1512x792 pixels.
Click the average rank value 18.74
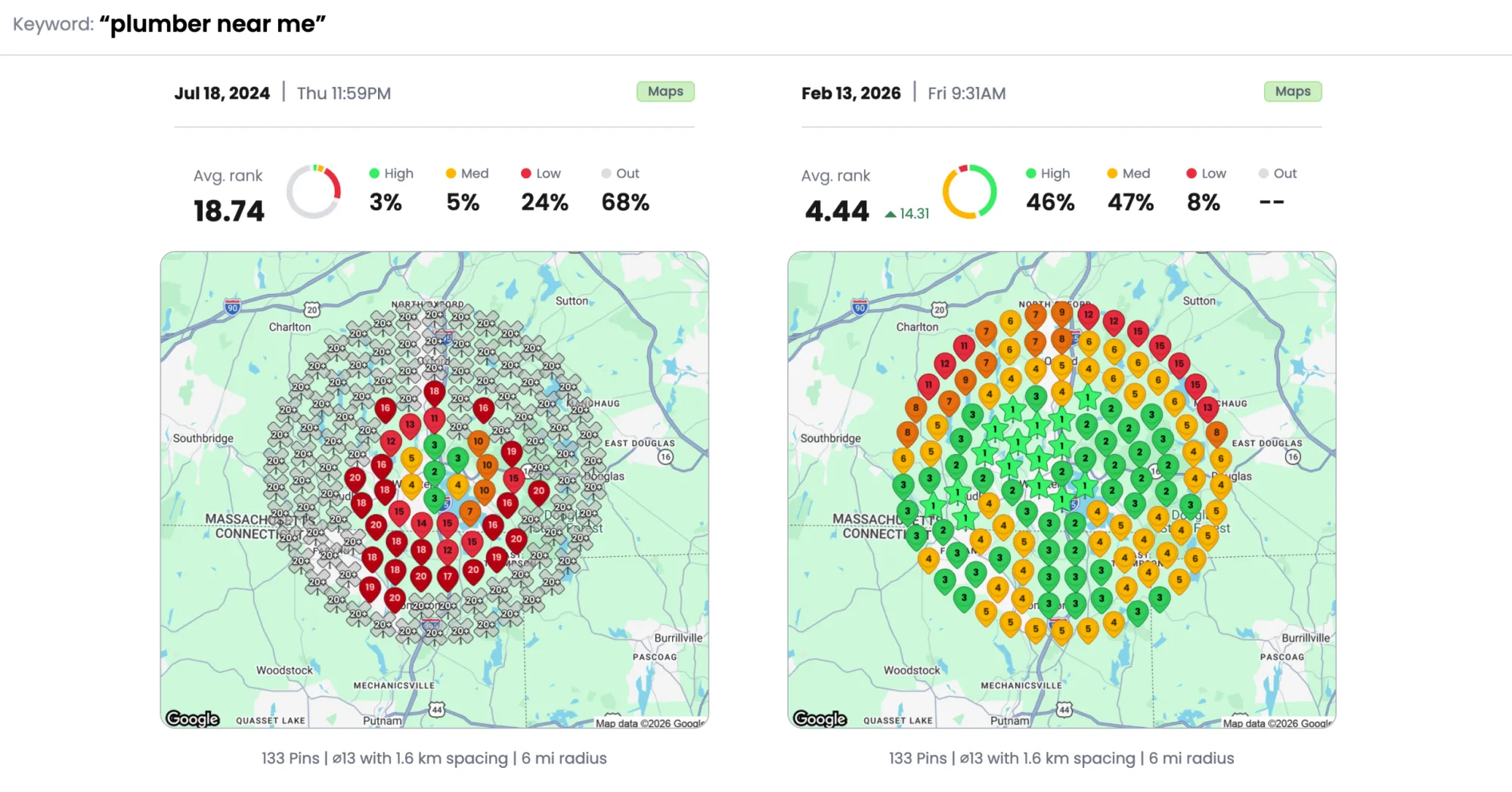coord(229,211)
